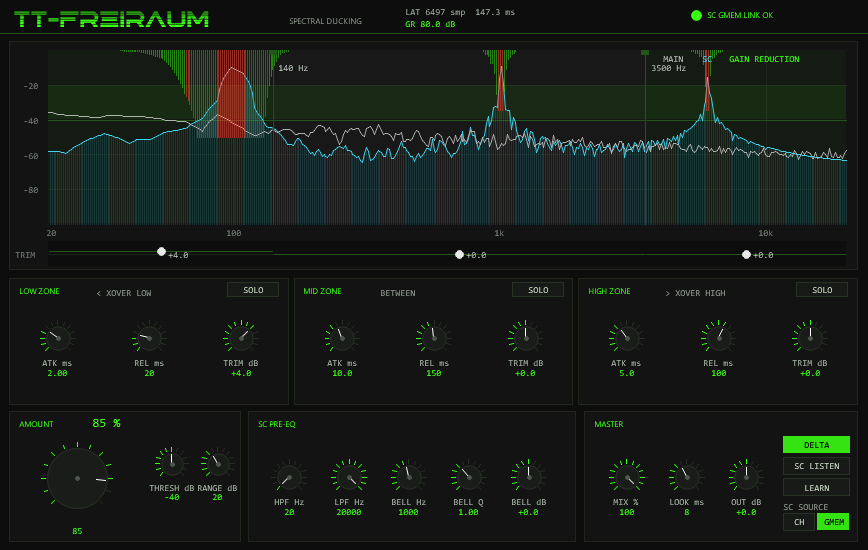Click the MAIN legend label
Viewport: 868px width, 550px height.
coord(673,59)
